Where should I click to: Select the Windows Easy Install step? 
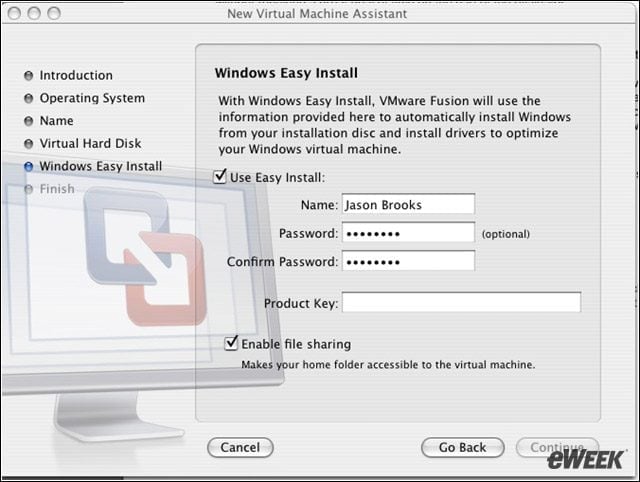100,167
